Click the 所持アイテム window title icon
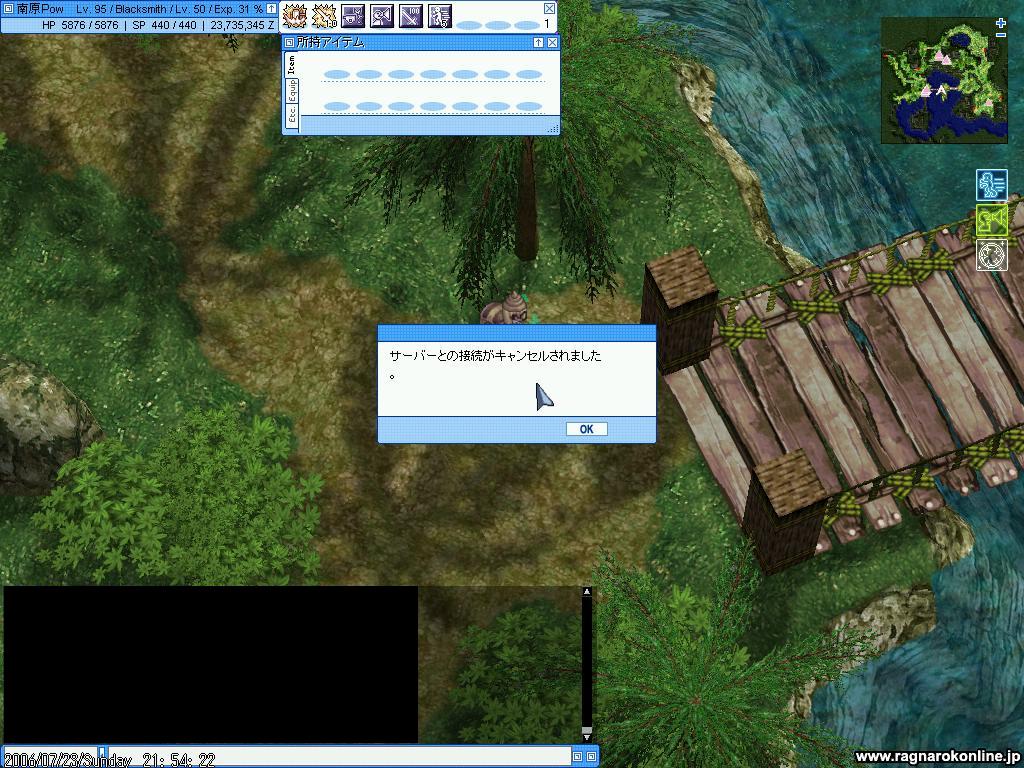Image resolution: width=1024 pixels, height=768 pixels. point(289,42)
